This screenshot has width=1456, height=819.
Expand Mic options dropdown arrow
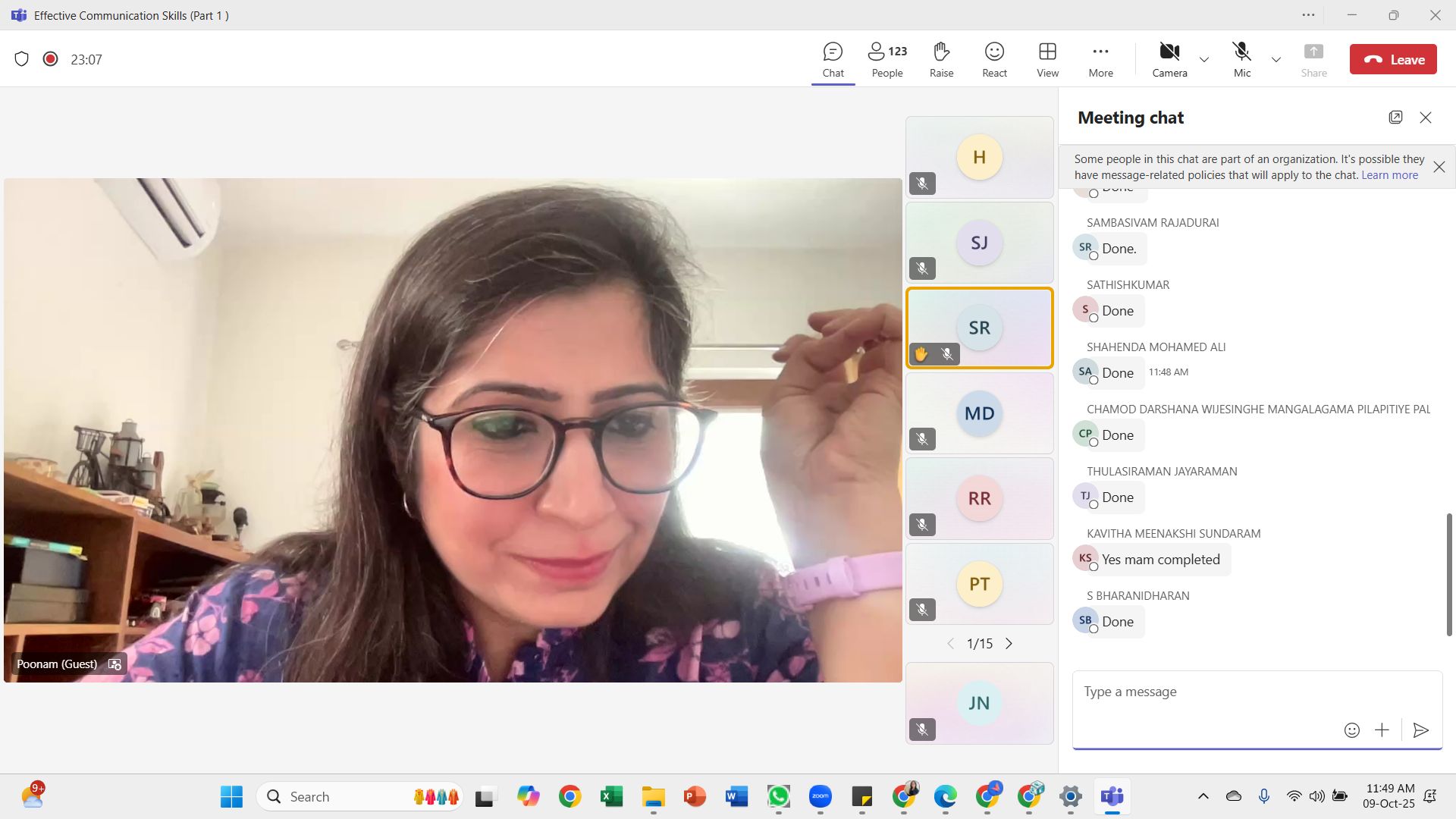point(1276,59)
